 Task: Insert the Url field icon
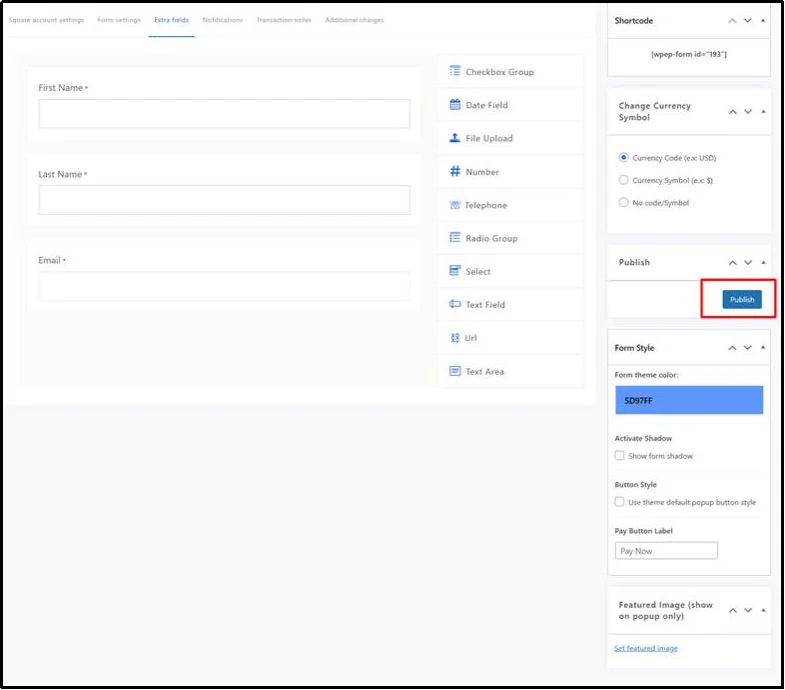coord(455,338)
